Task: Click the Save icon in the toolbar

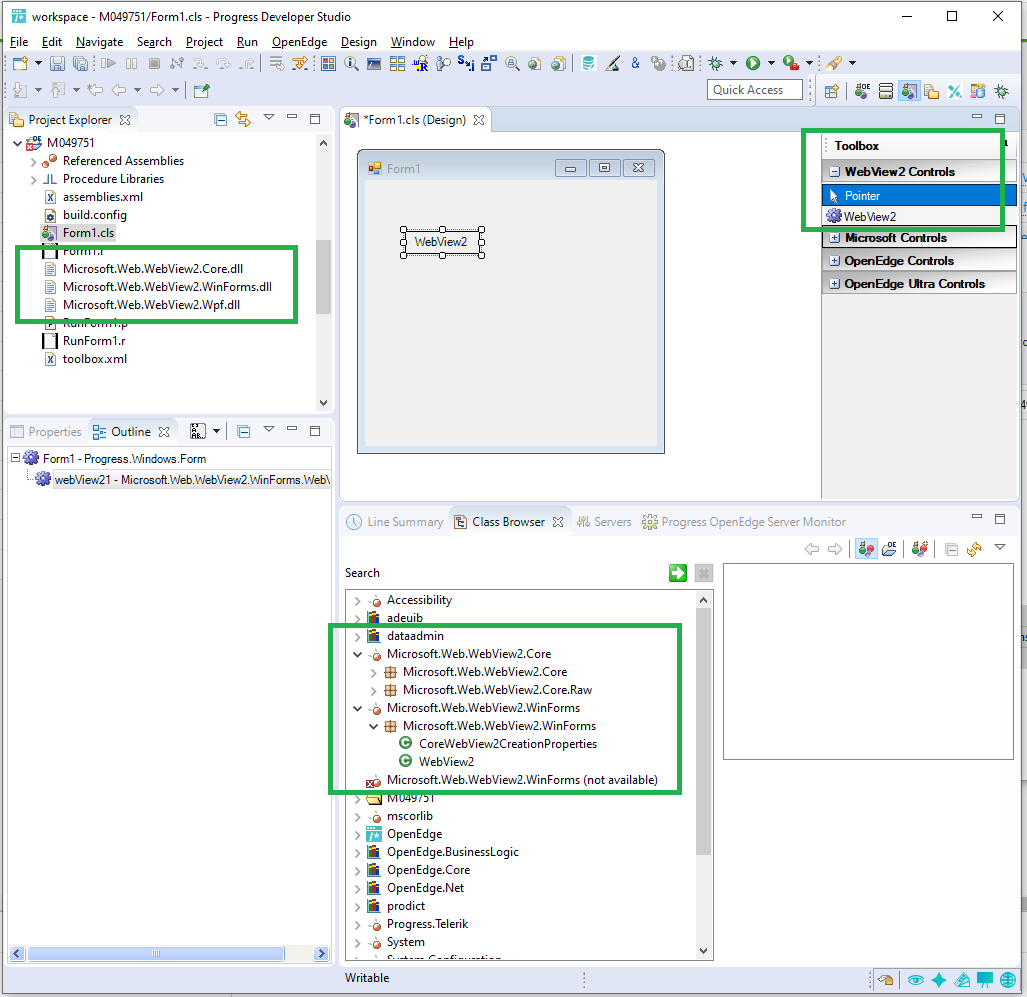Action: (58, 64)
